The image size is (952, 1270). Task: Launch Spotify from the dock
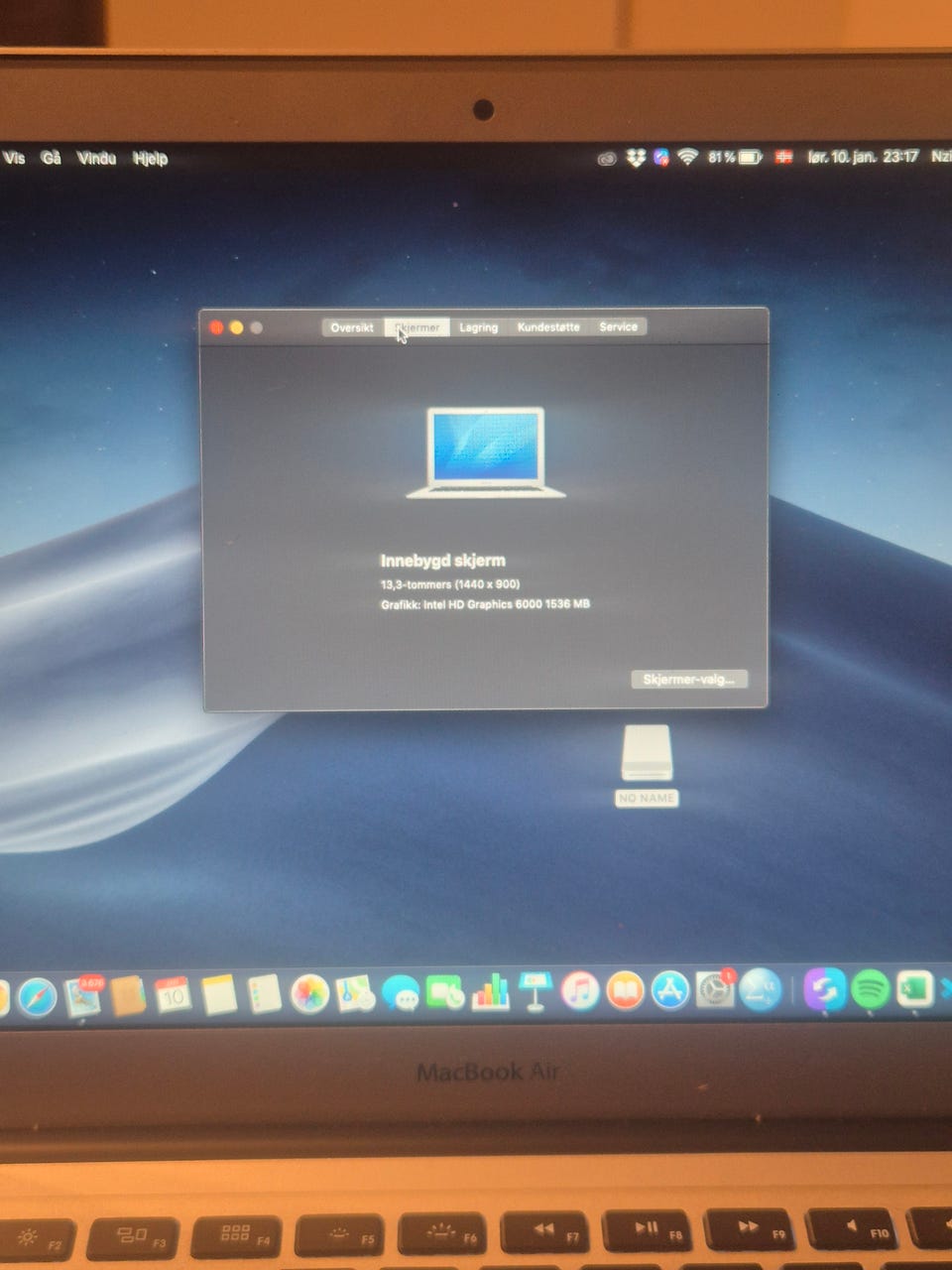point(870,989)
